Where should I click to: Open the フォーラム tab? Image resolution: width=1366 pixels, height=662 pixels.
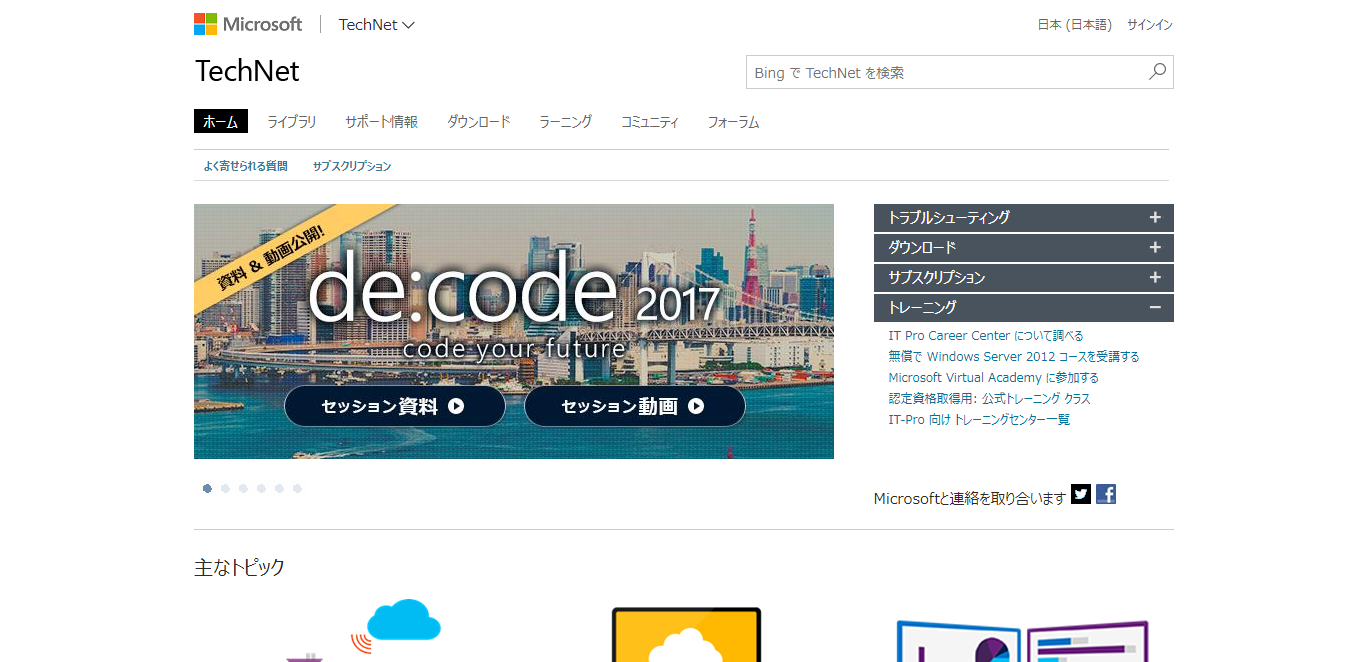(x=734, y=122)
